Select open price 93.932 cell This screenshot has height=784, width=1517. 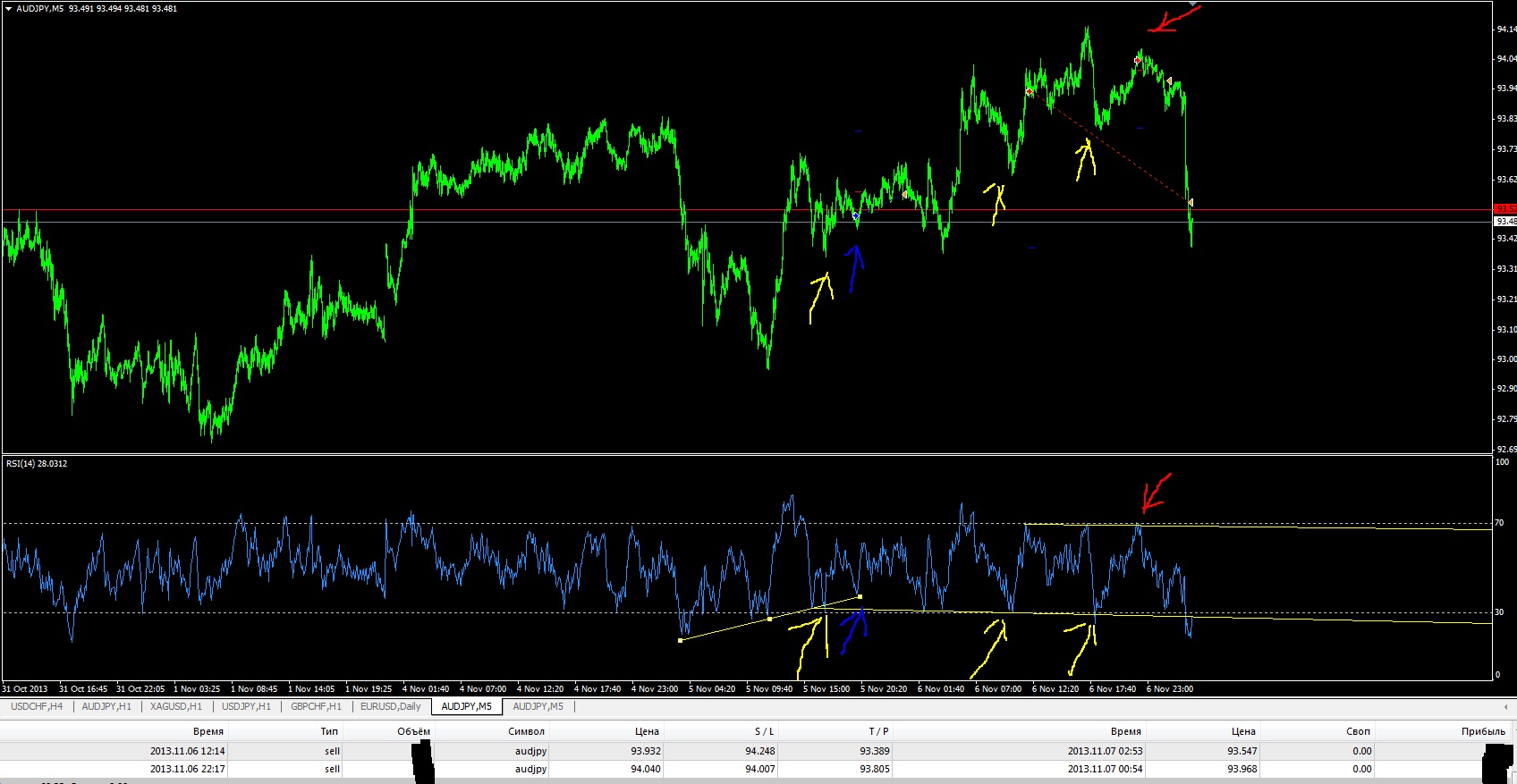coord(646,751)
